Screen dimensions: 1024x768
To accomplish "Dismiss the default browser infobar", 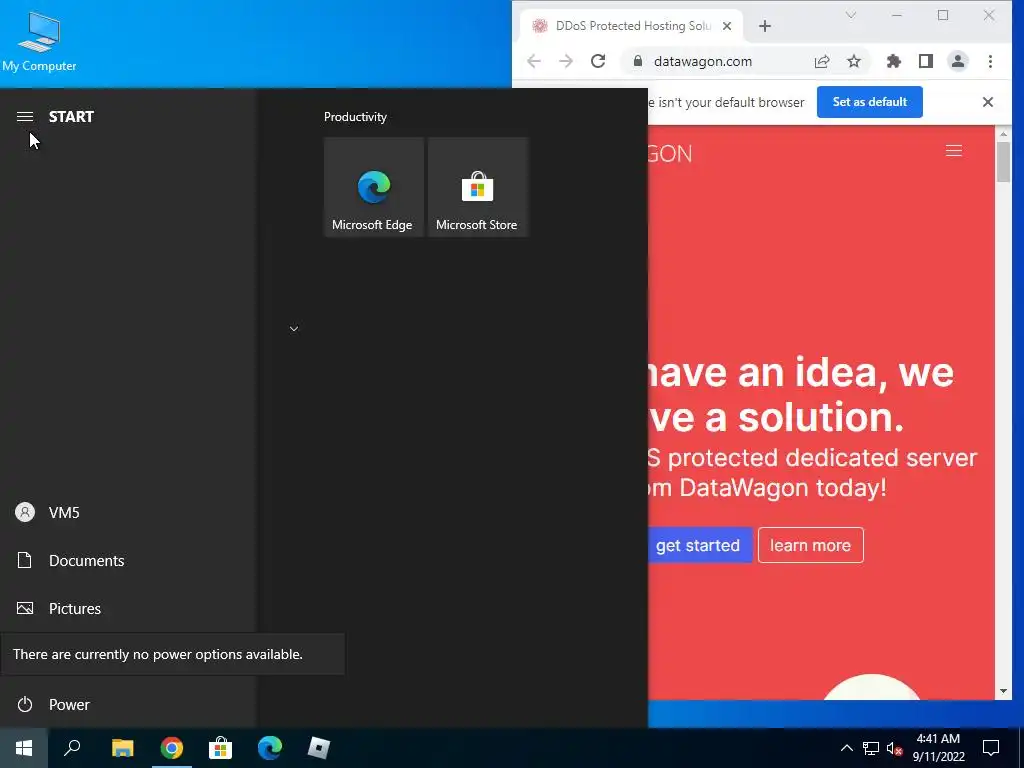I will tap(987, 102).
